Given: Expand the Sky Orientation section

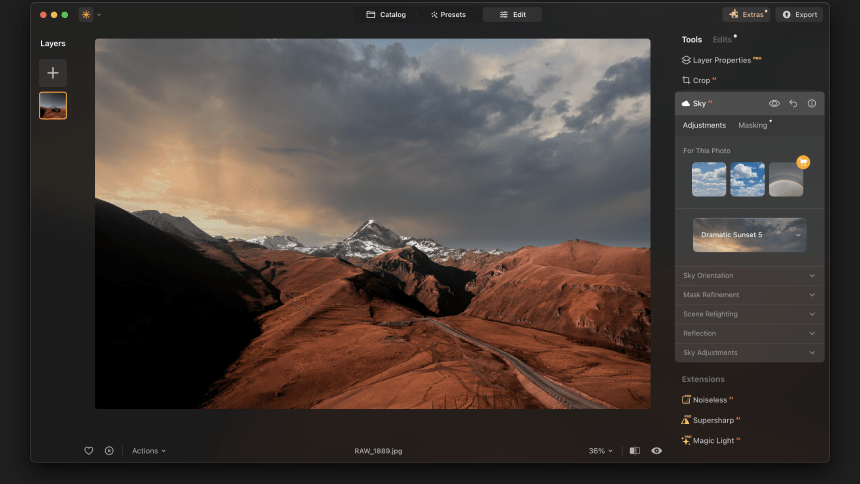Looking at the screenshot, I should pos(749,276).
